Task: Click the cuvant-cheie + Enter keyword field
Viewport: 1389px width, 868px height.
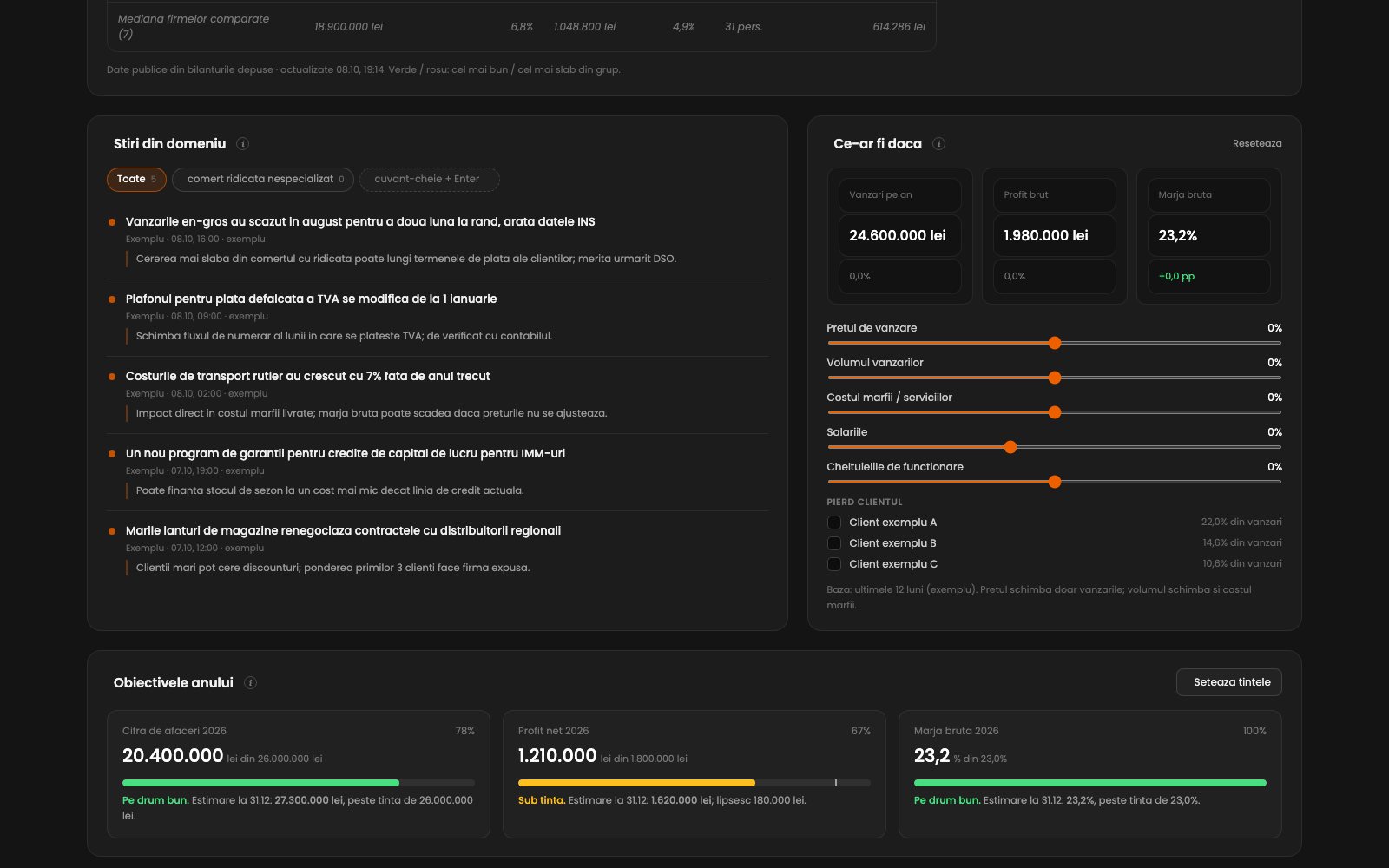Action: pos(430,180)
